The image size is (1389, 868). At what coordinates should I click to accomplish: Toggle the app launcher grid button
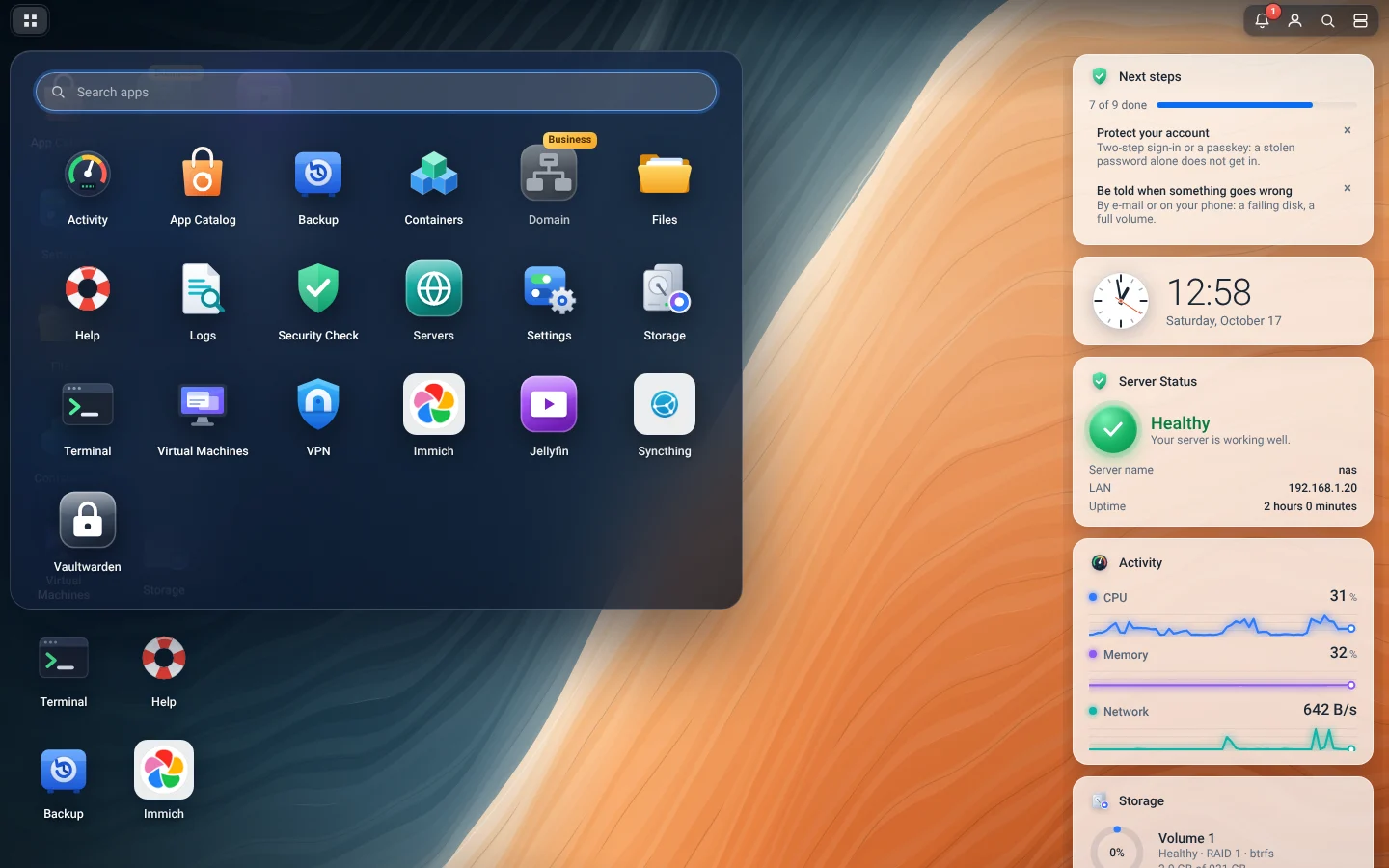pos(30,20)
